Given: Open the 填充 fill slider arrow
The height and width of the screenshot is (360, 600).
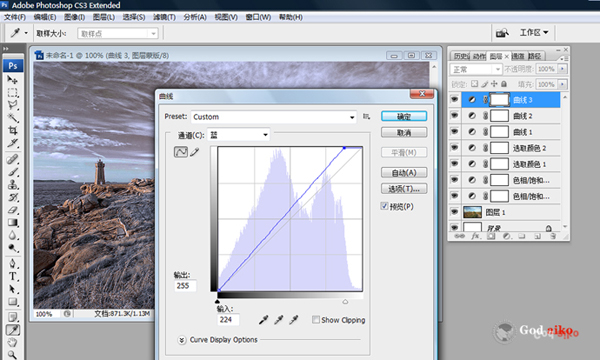Looking at the screenshot, I should (x=562, y=84).
